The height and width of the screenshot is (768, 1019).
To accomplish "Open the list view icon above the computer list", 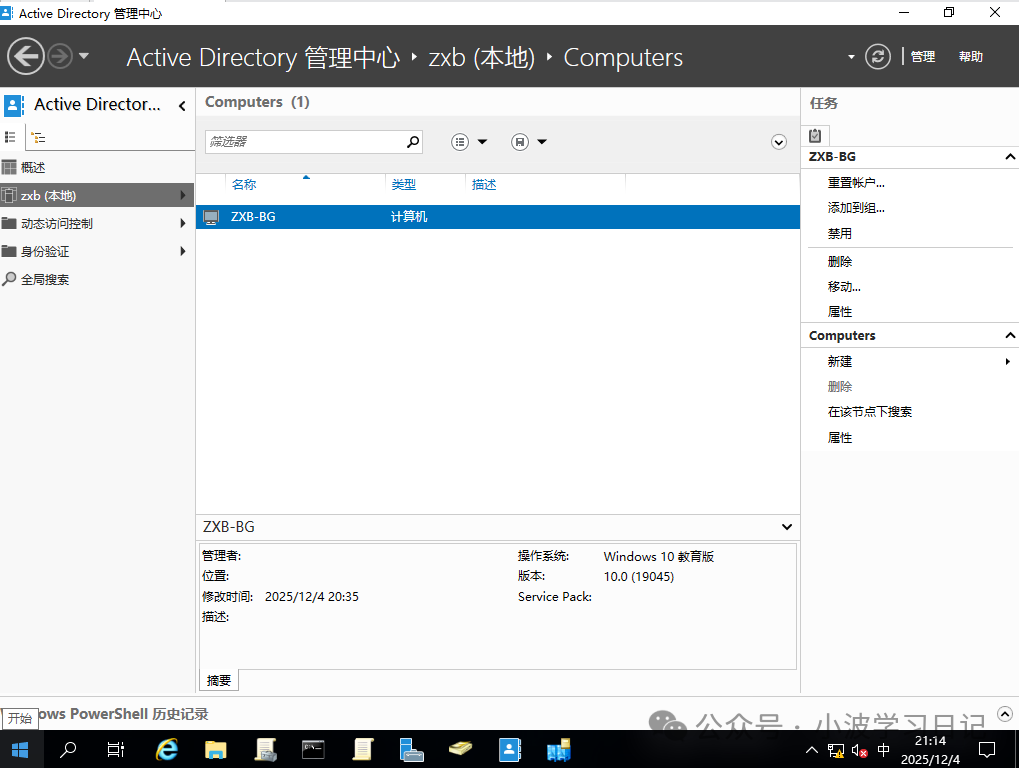I will (x=459, y=142).
